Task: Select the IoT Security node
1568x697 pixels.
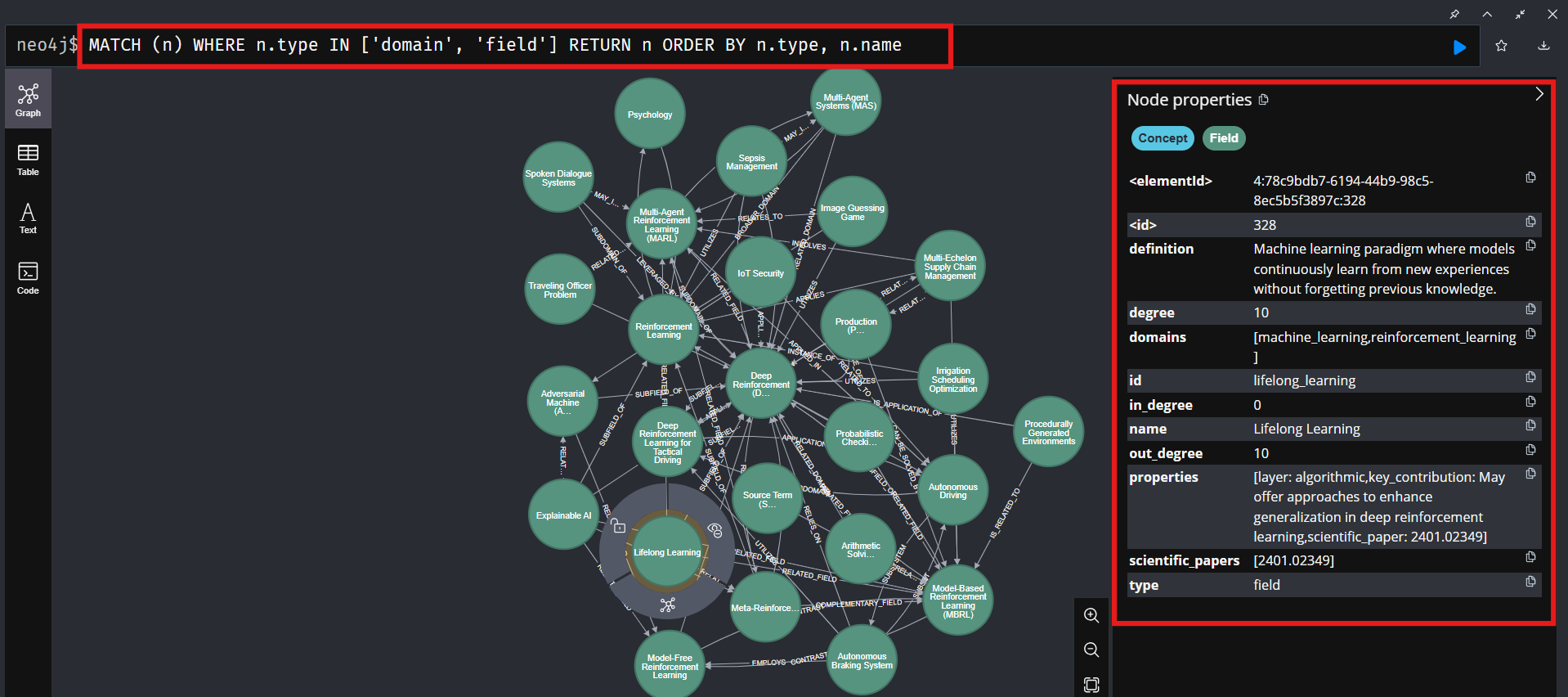Action: [x=760, y=273]
